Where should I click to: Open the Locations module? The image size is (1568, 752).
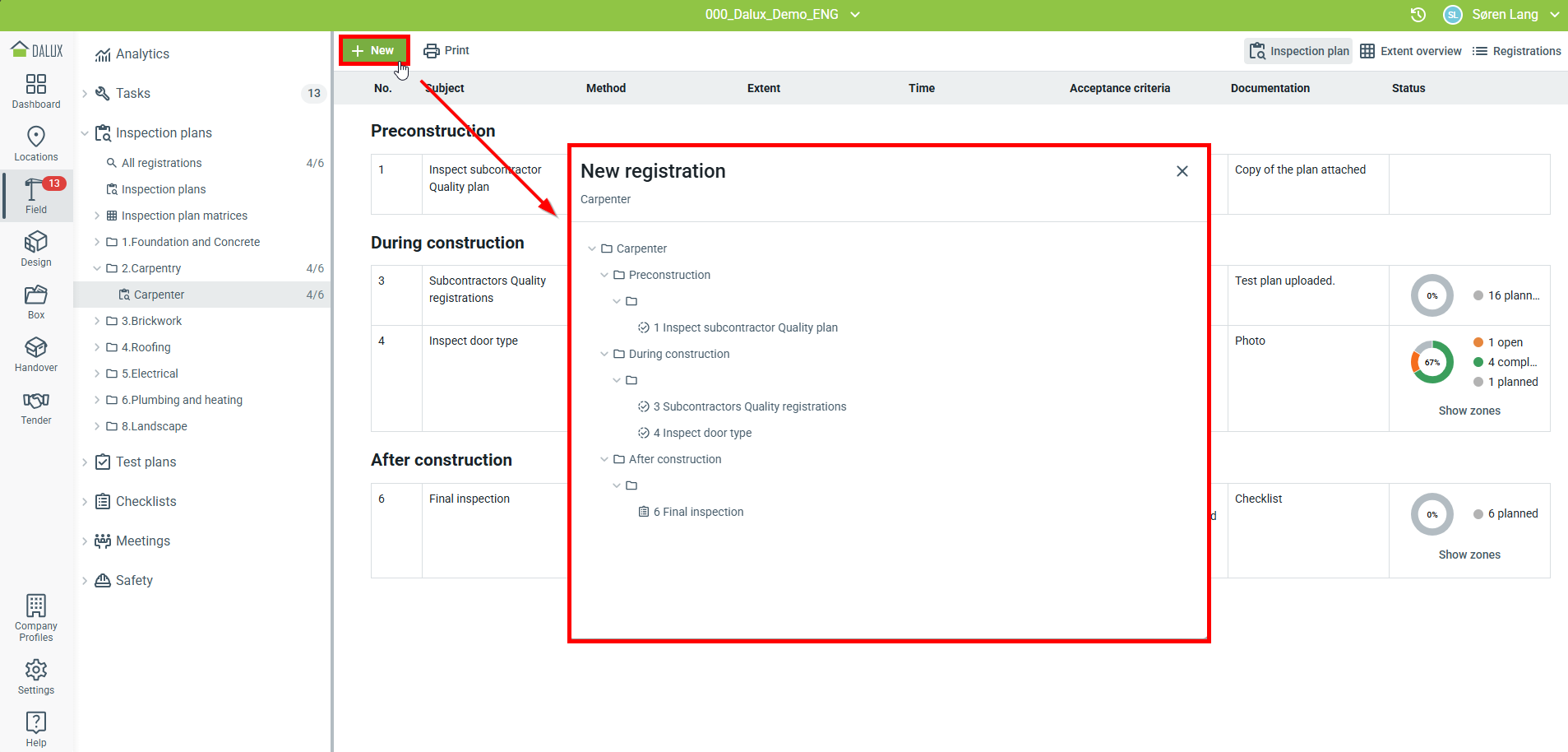tap(36, 143)
